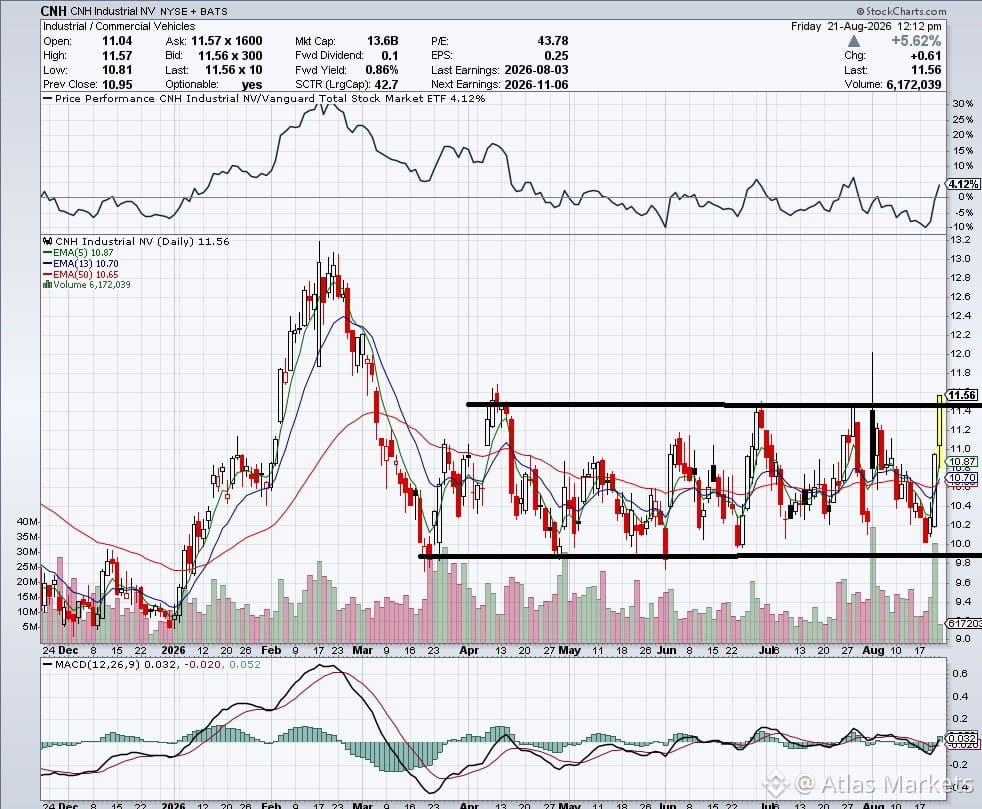Click the 10.87 EMA price tag on axis
Screen dimensions: 982x809
[963, 461]
